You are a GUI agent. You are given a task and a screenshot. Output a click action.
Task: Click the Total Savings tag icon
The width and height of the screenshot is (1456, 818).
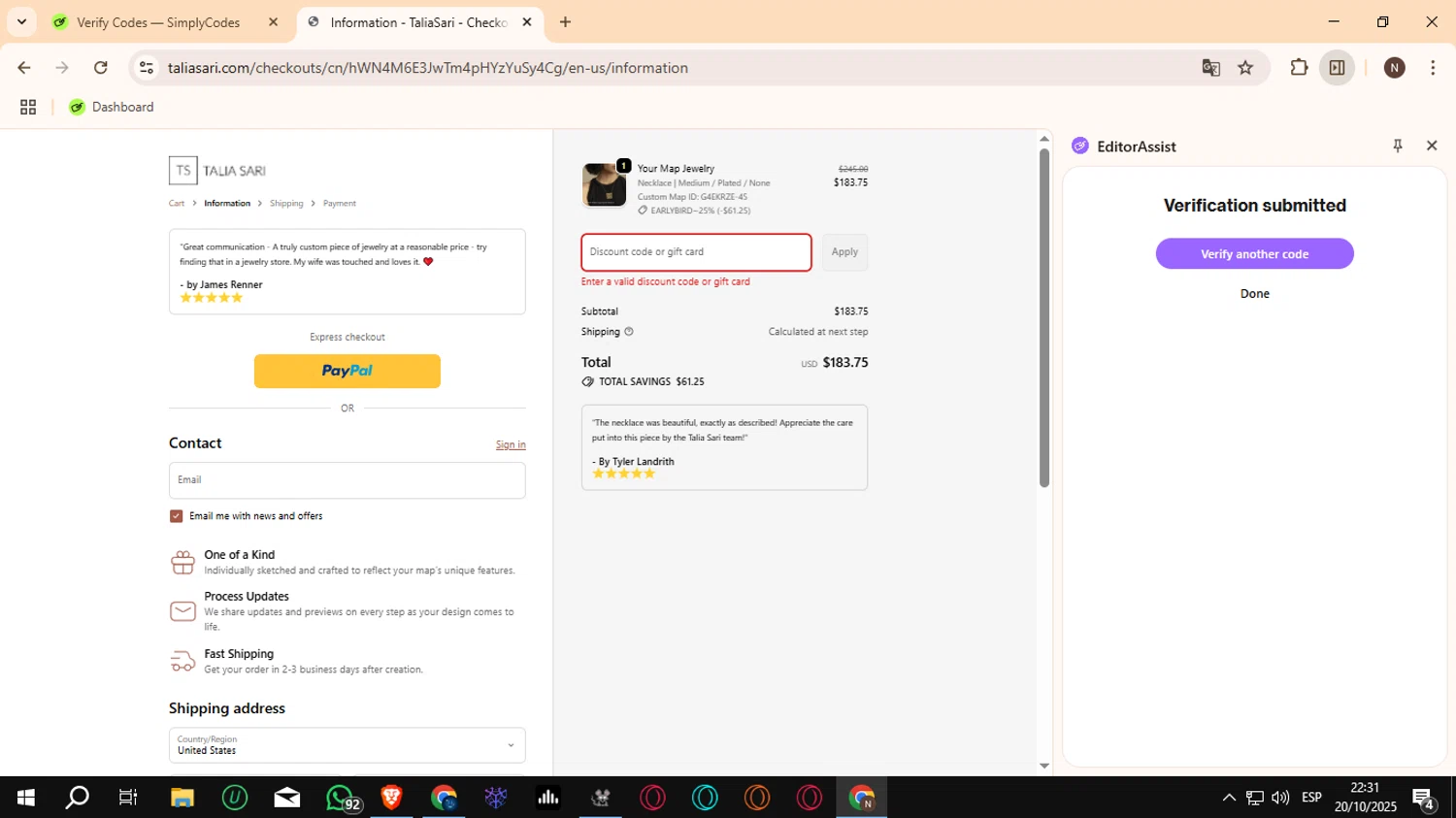587,382
